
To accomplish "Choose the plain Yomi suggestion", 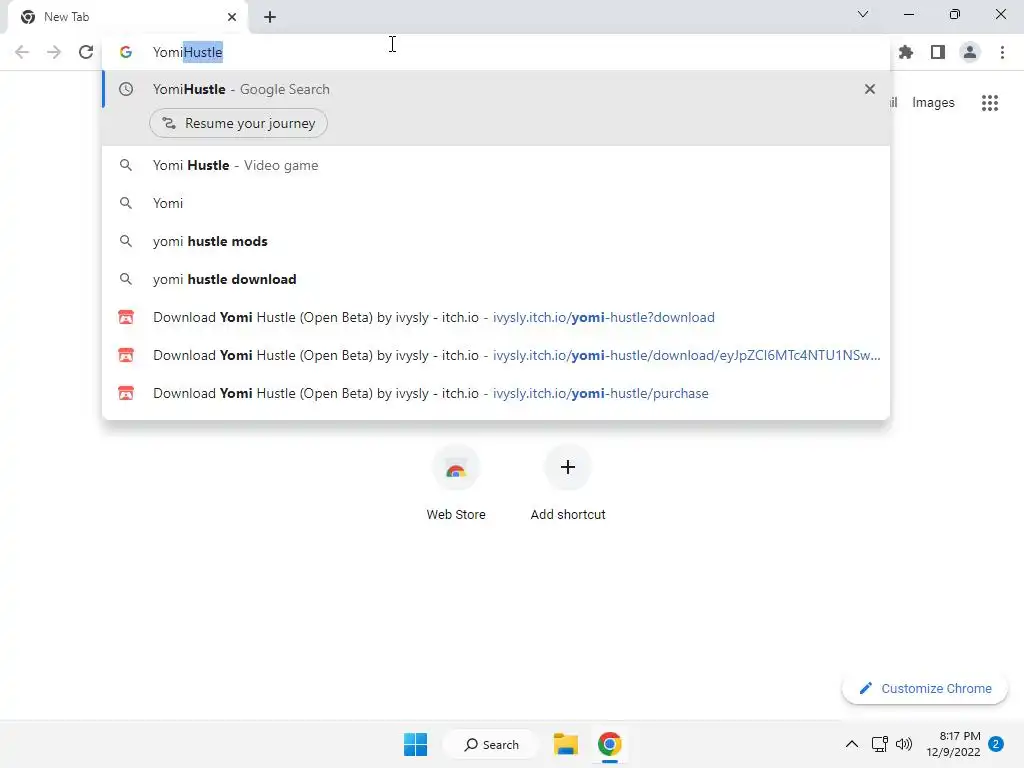I will pos(496,203).
